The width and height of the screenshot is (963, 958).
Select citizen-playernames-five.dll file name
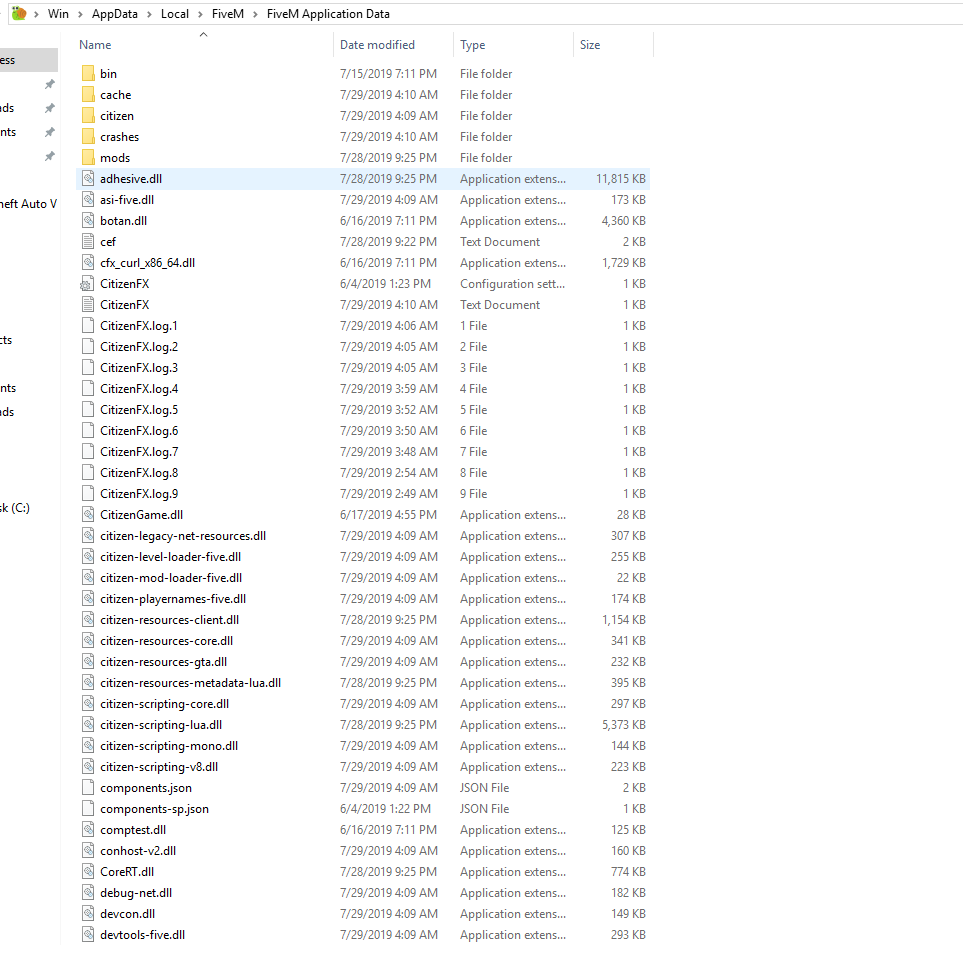pos(173,599)
